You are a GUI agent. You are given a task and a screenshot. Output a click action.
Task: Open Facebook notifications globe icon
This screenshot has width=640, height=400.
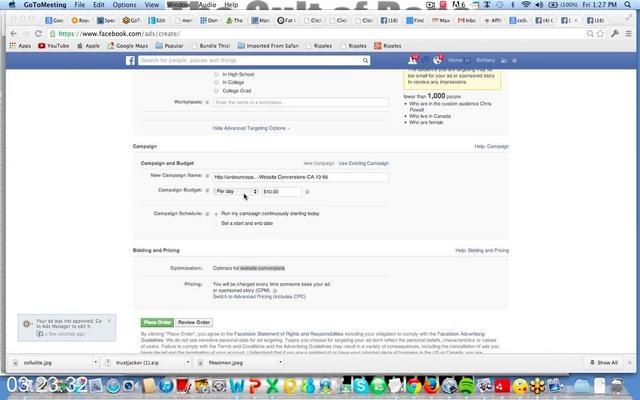(x=437, y=60)
